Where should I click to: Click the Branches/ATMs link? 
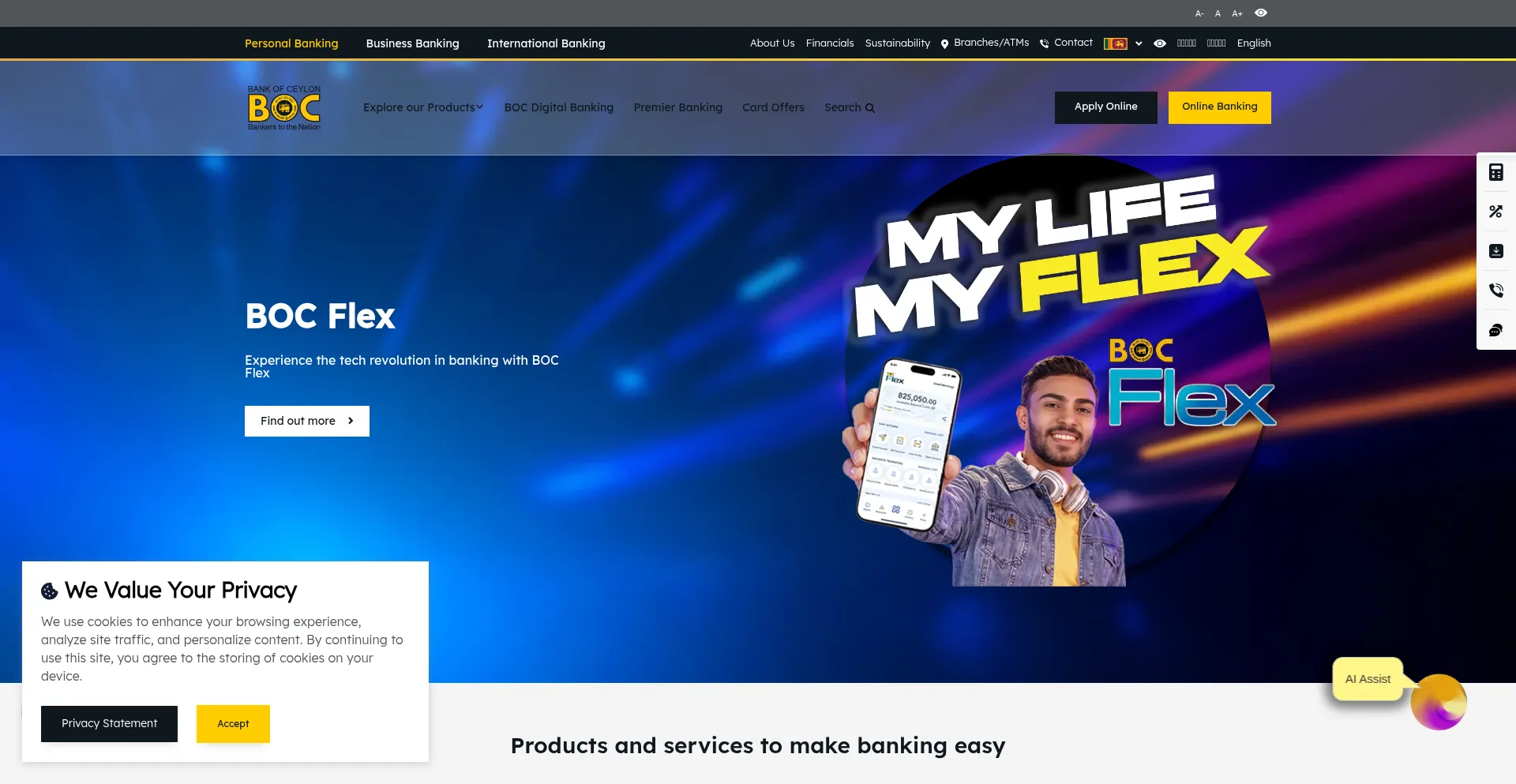tap(990, 43)
